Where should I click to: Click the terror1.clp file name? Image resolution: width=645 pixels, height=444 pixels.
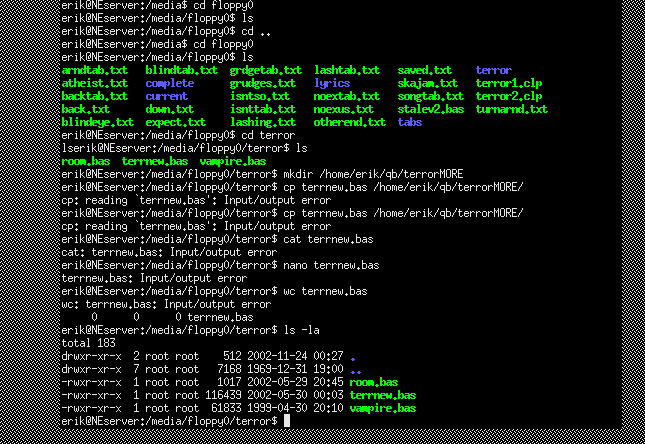(508, 83)
